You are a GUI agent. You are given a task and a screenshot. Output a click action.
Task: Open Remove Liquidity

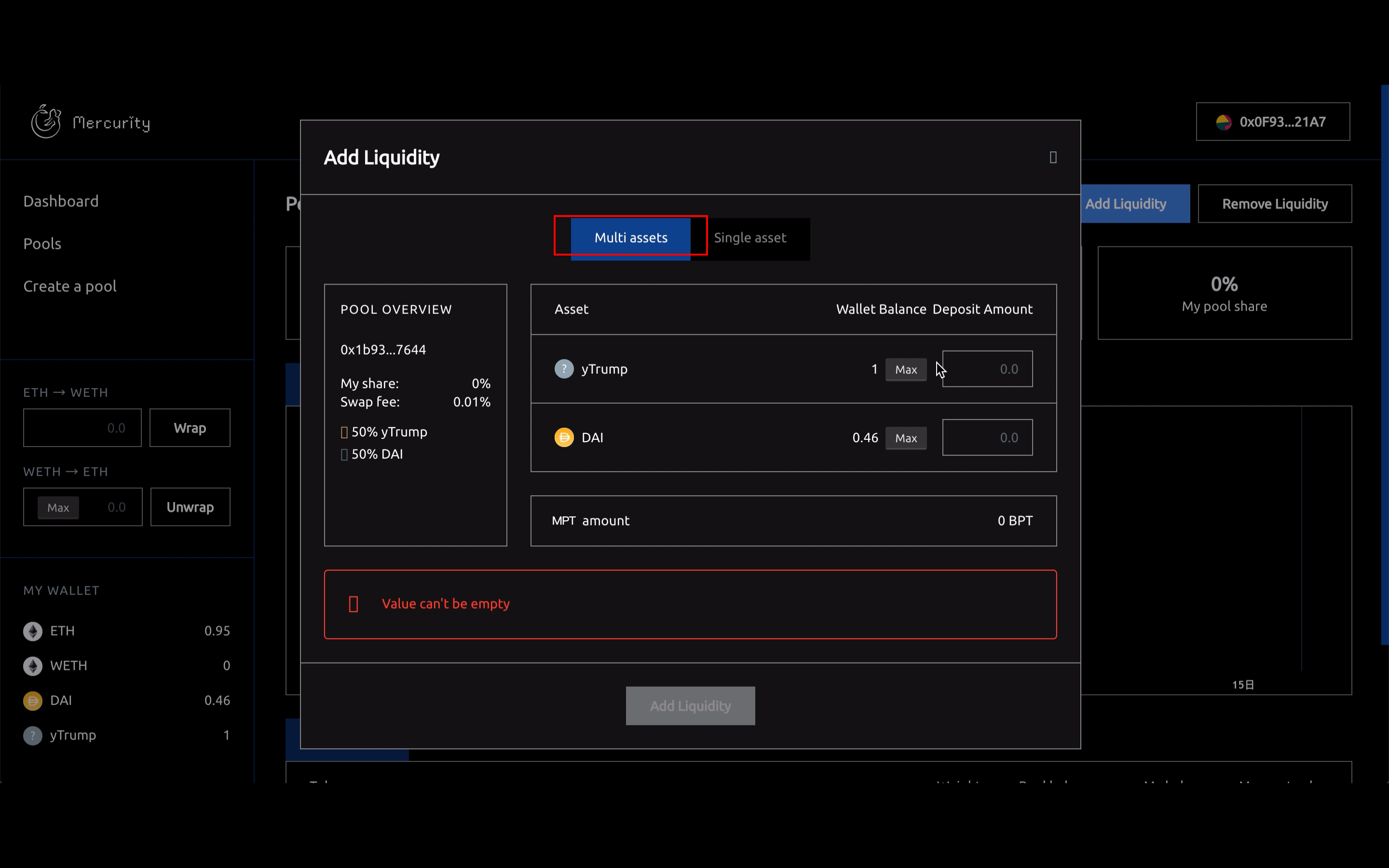pos(1274,204)
